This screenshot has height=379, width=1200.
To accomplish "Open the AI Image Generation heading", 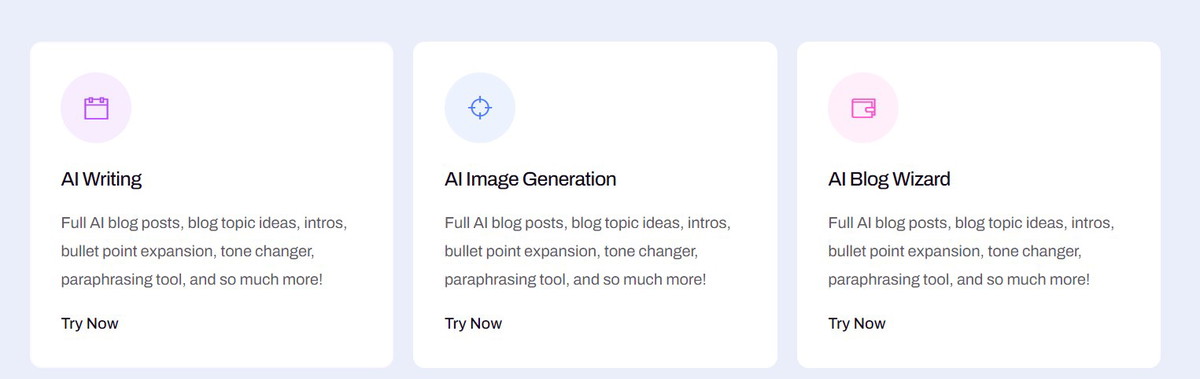I will [530, 180].
